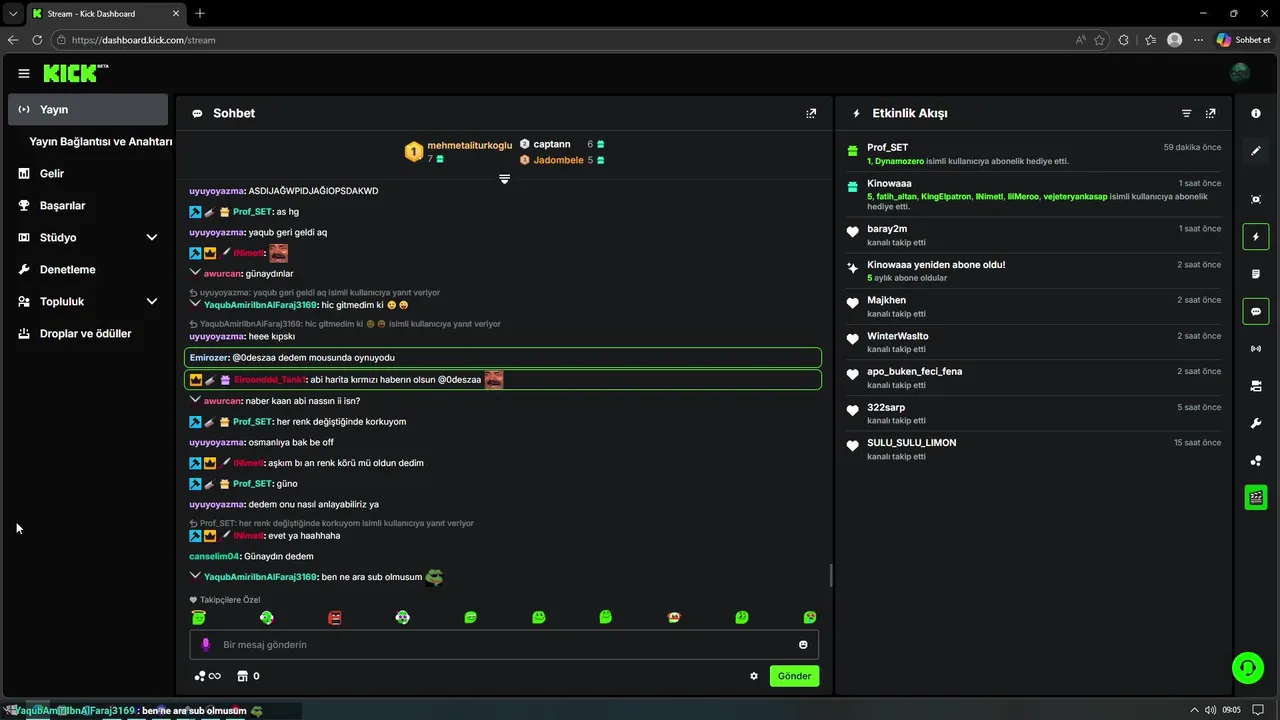Screen dimensions: 1280x720
Task: Click the broadcast signal icon in sidebar
Action: coord(1256,349)
